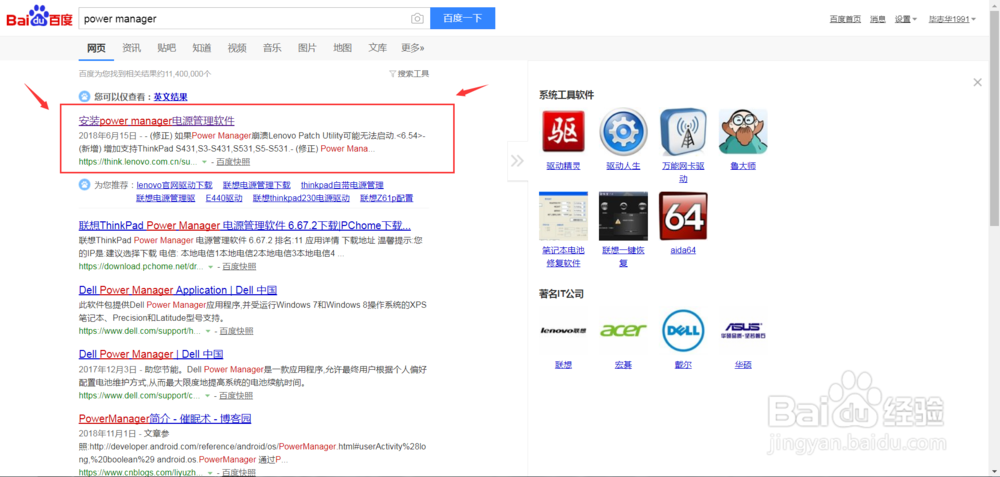This screenshot has height=477, width=1000.
Task: Open 万能网卡驱动 icon
Action: (x=683, y=131)
